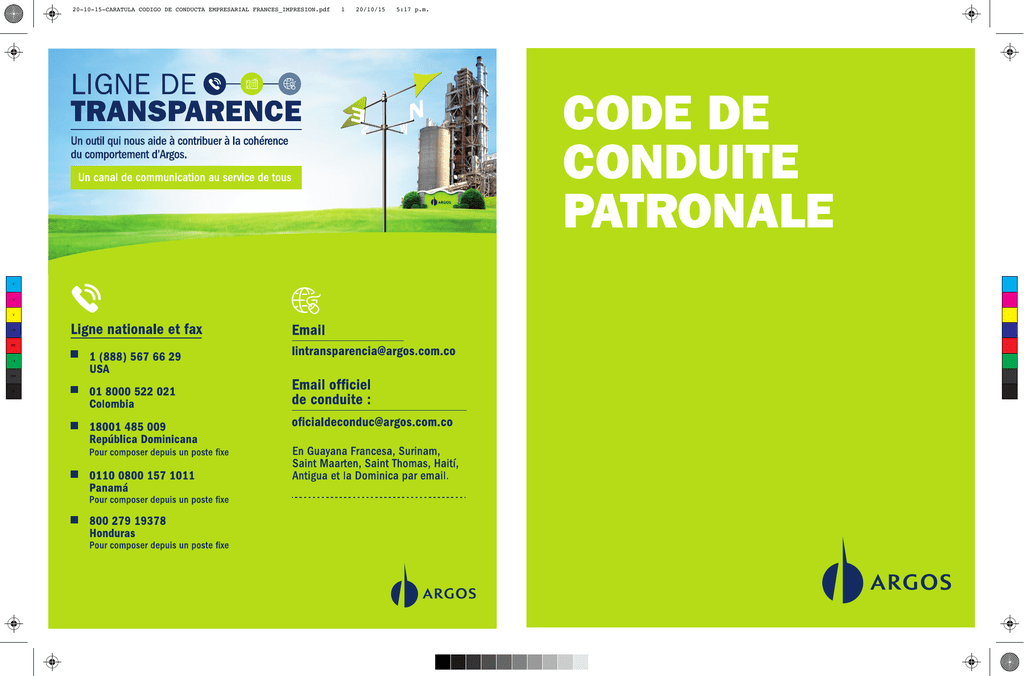Click the Colombia country label
1024x676 pixels.
pyautogui.click(x=112, y=404)
